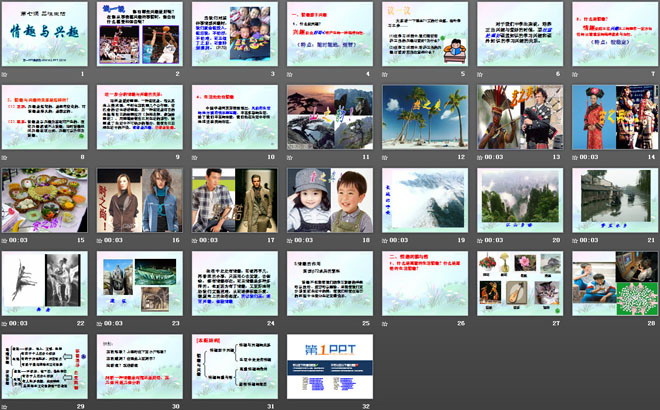
Task: Click the 00:03 timing under slide 15
Action: 18,240
